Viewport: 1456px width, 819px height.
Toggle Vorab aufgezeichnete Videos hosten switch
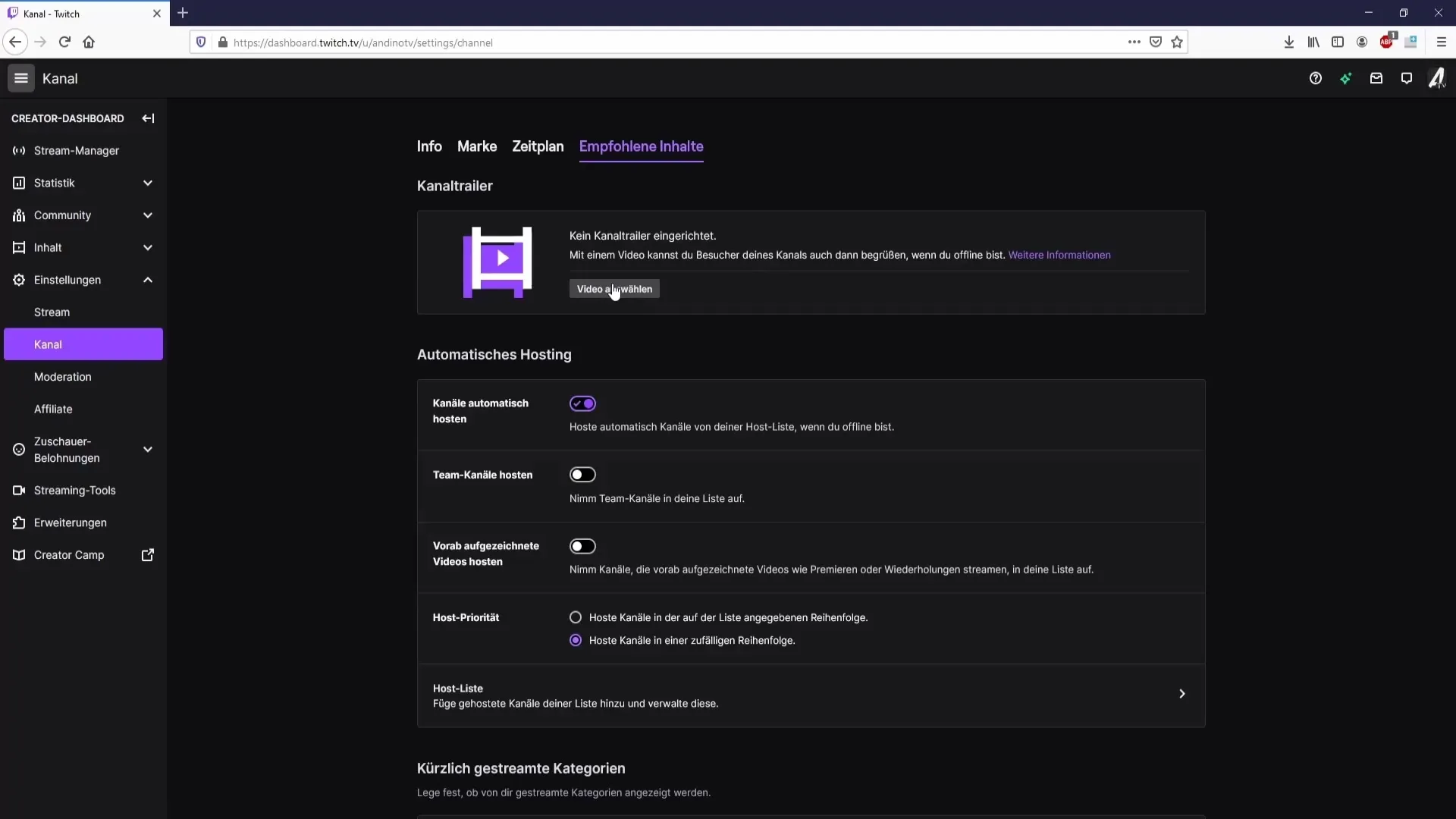583,546
